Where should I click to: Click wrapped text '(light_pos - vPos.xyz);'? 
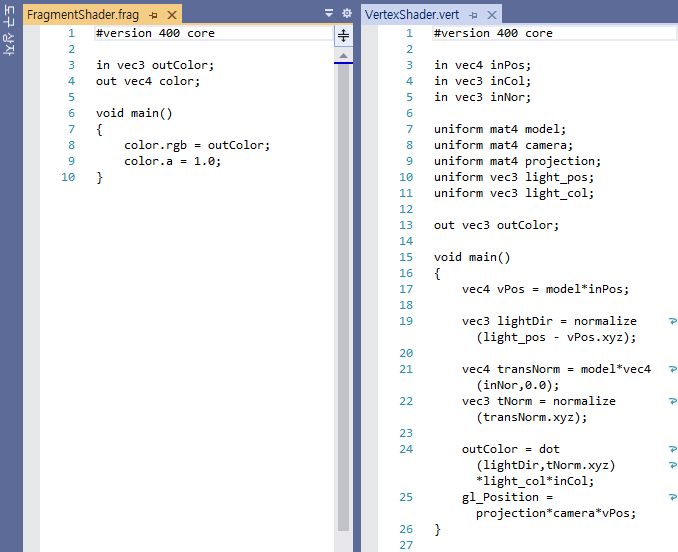pos(556,337)
